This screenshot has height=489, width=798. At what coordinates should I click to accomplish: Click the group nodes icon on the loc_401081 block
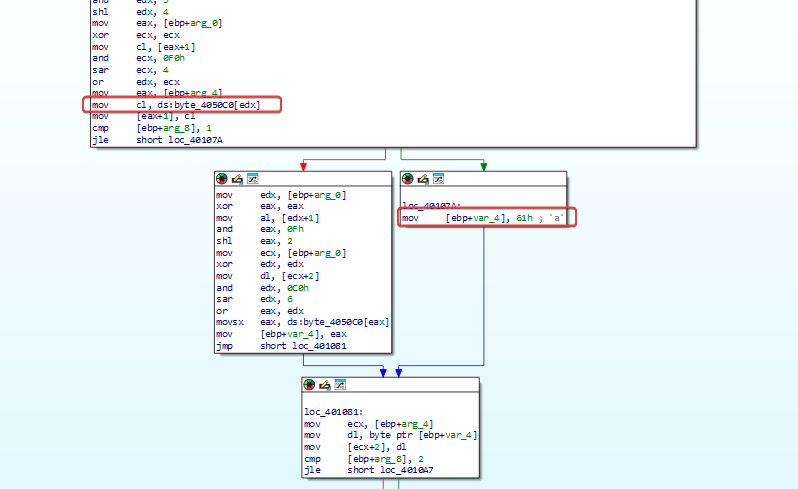pos(340,385)
